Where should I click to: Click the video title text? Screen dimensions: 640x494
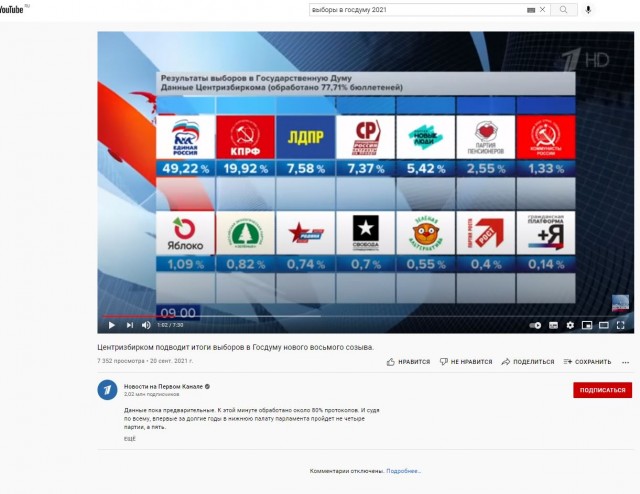[x=236, y=347]
